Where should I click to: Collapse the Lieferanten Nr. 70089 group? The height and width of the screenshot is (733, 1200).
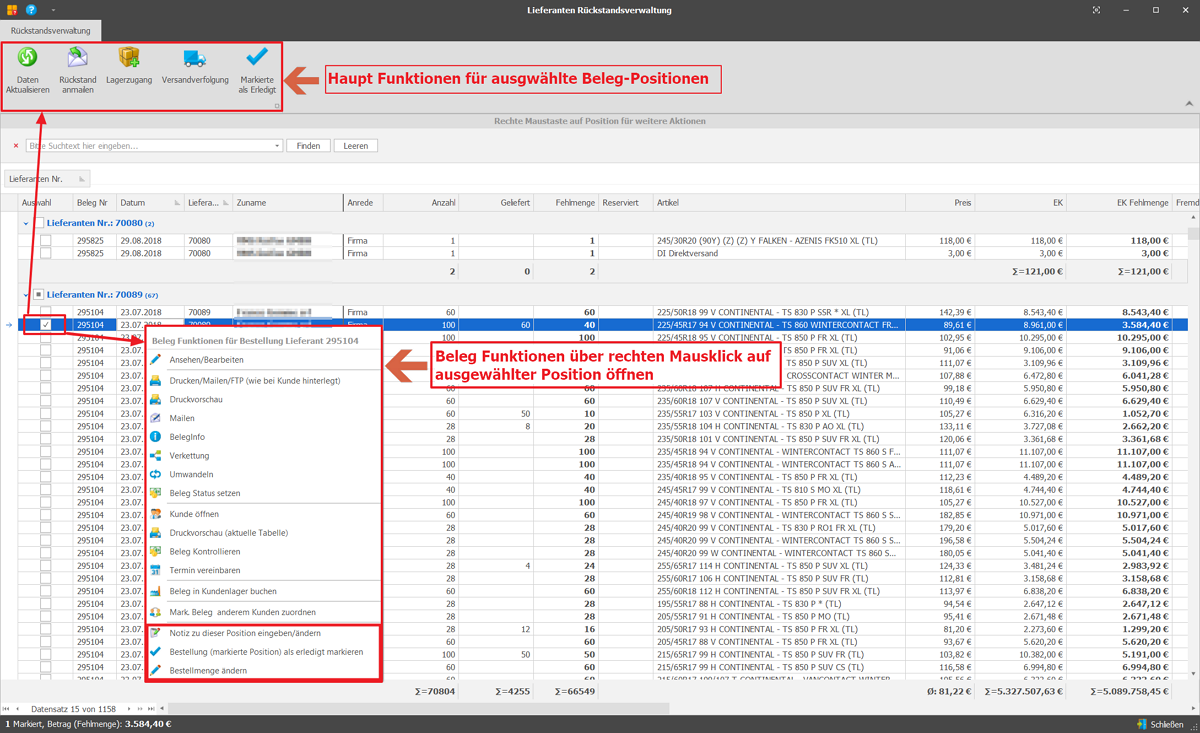click(x=26, y=295)
